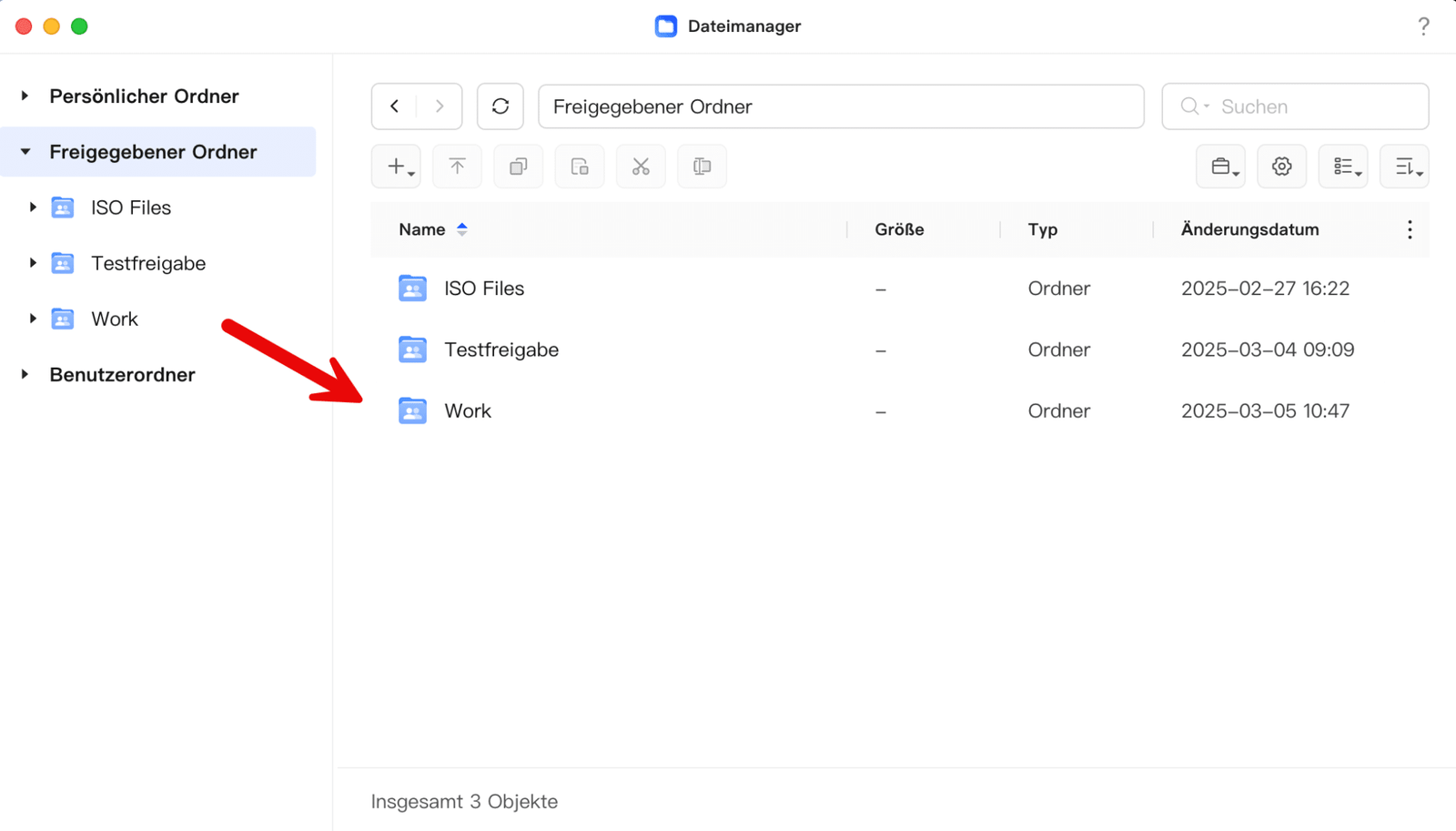Open the settings gear icon
This screenshot has height=831, width=1456.
coord(1281,167)
